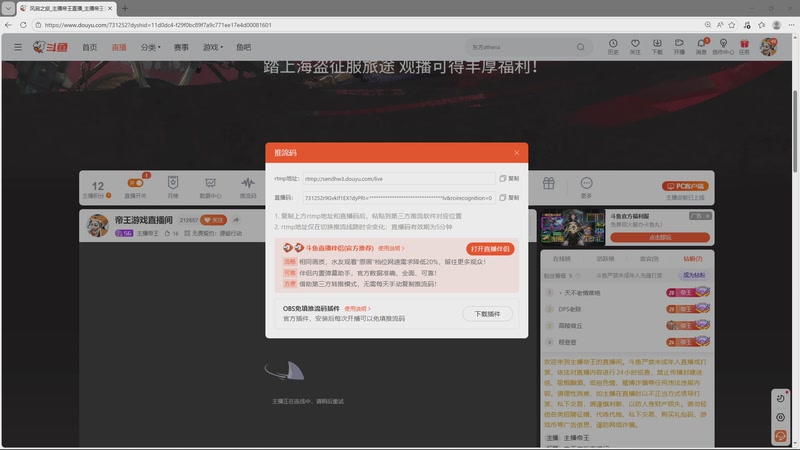Screen dimensions: 800x450
Task: Toggle the 直播开关 live switch
Action: tap(136, 183)
